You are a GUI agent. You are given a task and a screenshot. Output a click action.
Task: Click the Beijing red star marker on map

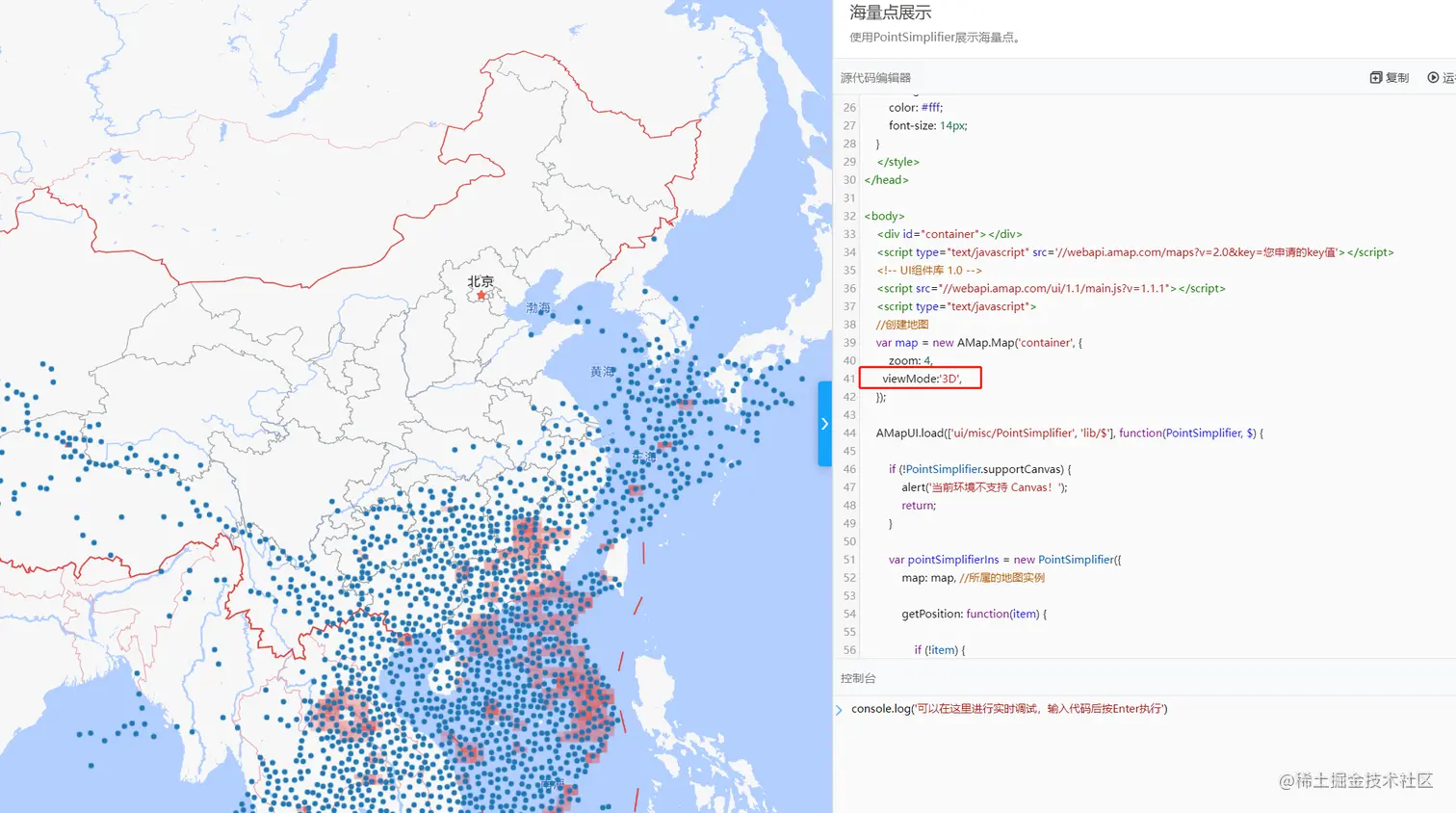click(x=481, y=296)
